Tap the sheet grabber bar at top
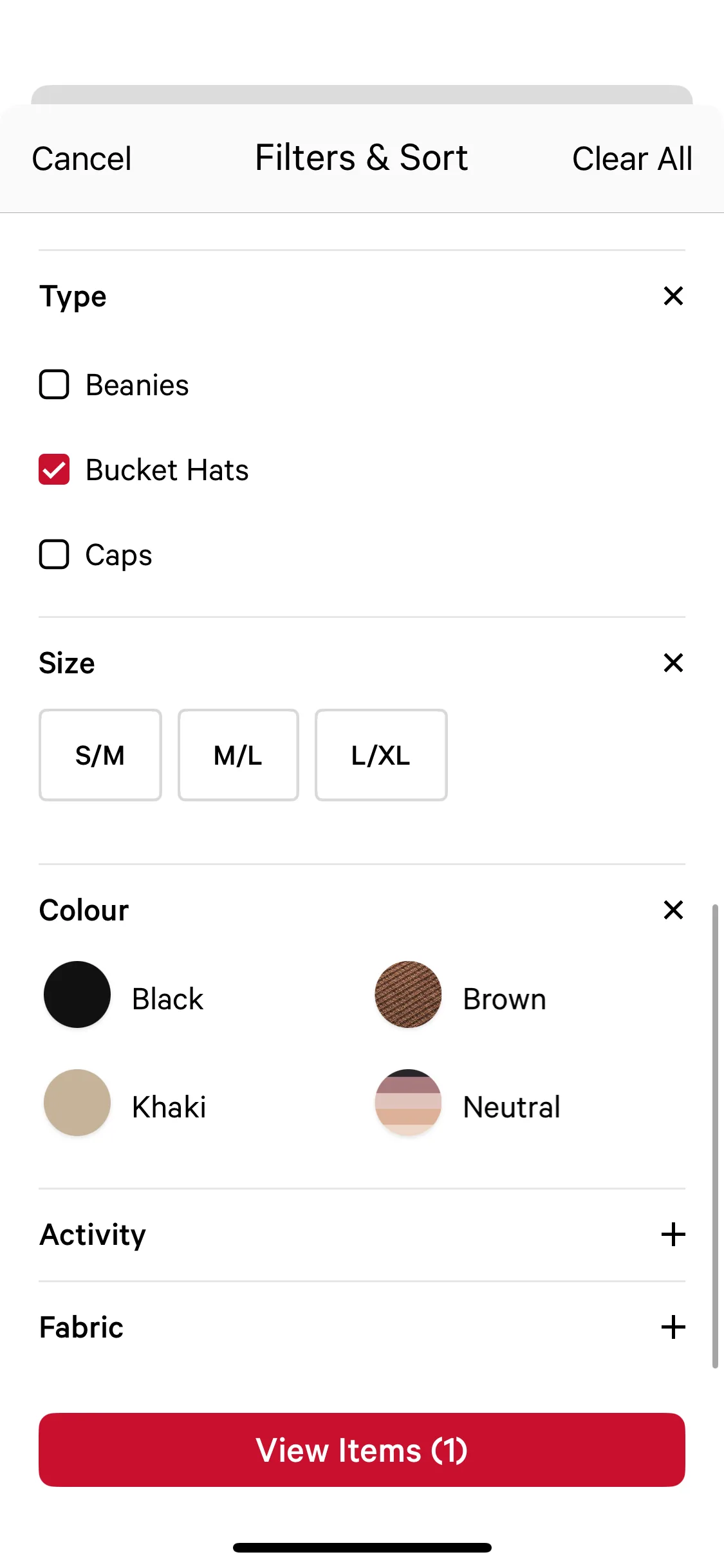 tap(362, 95)
